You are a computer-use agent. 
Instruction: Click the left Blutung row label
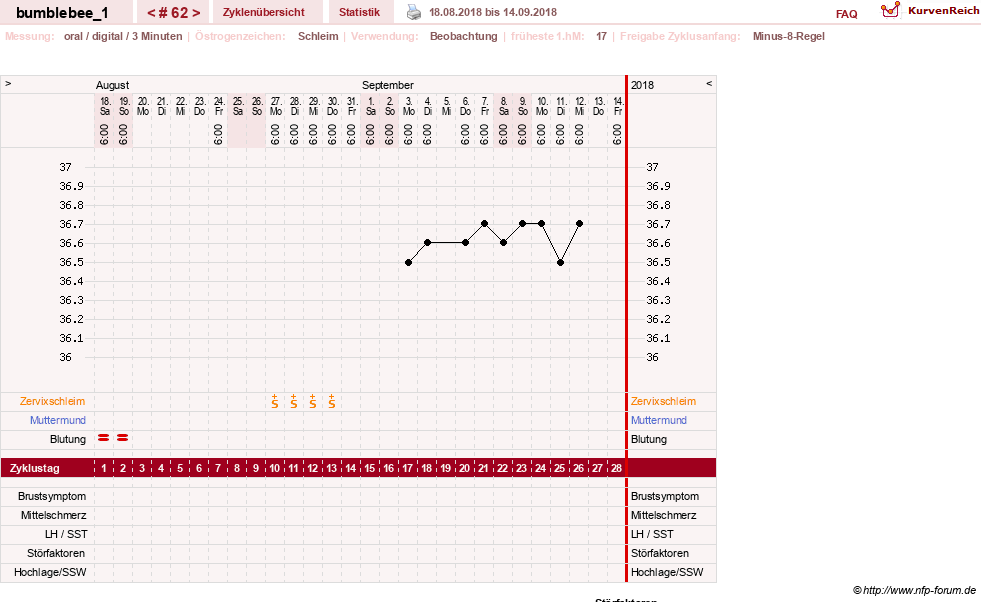[68, 439]
